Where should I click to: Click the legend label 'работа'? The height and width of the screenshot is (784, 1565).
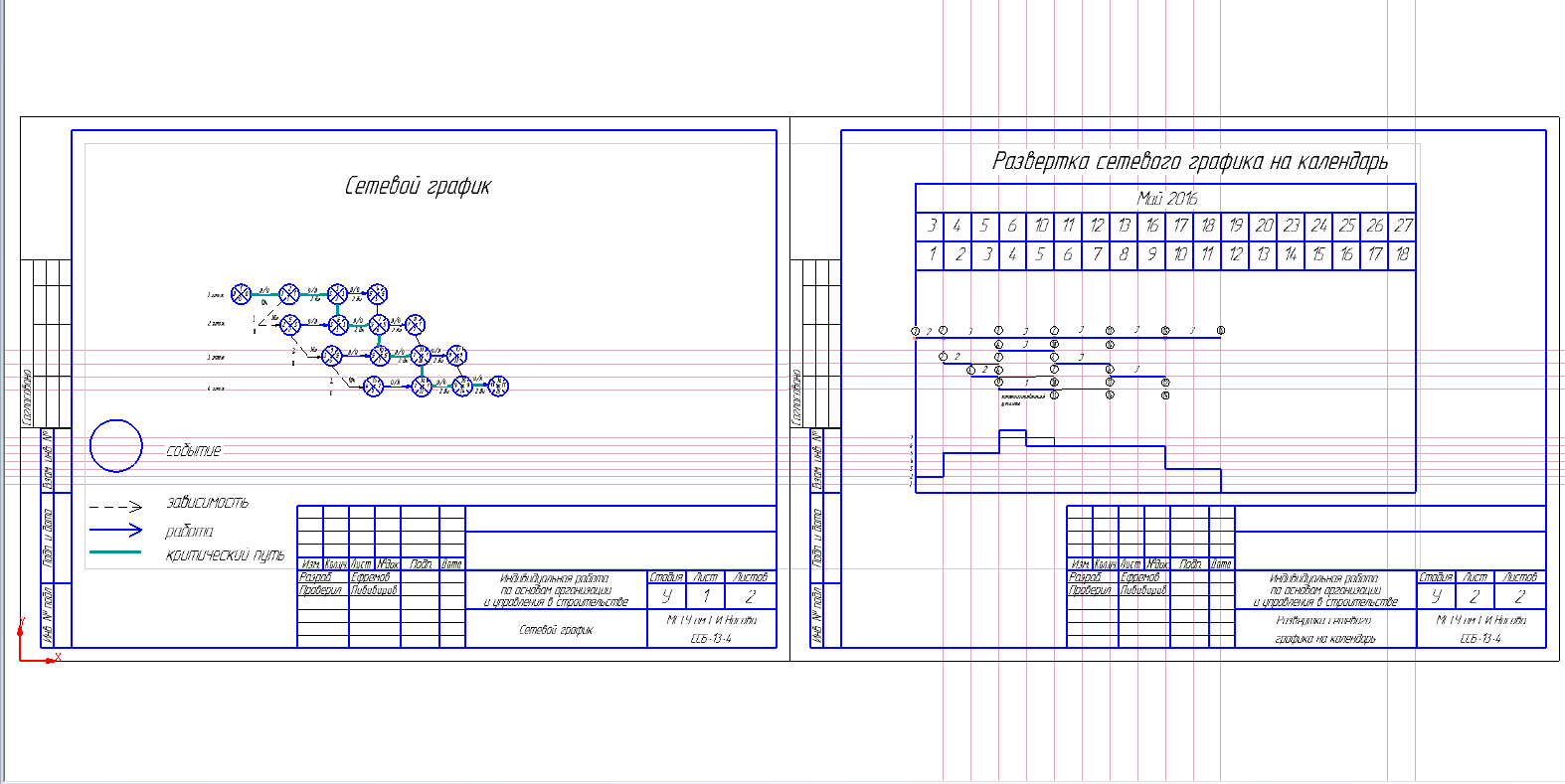tap(189, 532)
